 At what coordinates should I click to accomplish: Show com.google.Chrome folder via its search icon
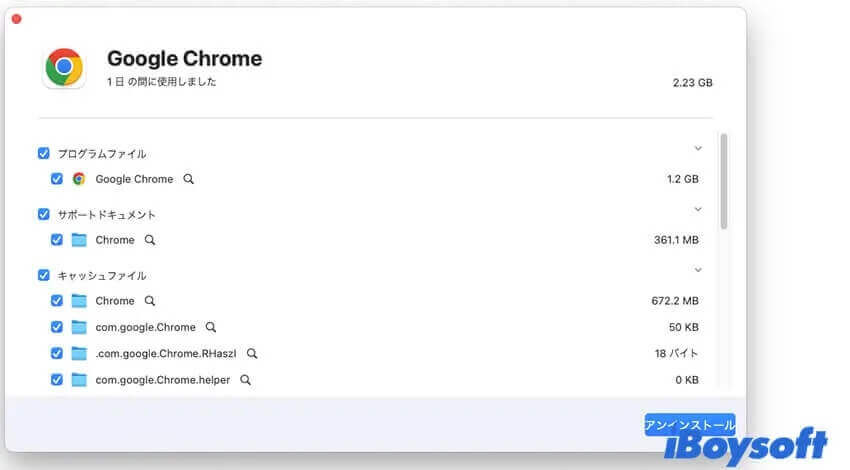[211, 327]
